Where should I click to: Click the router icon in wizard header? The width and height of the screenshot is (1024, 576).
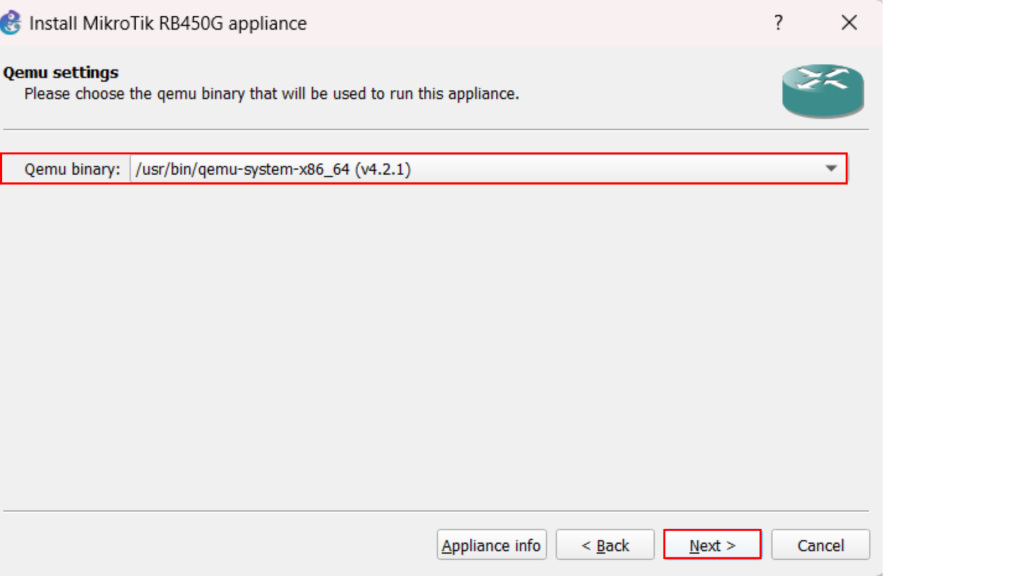coord(822,90)
